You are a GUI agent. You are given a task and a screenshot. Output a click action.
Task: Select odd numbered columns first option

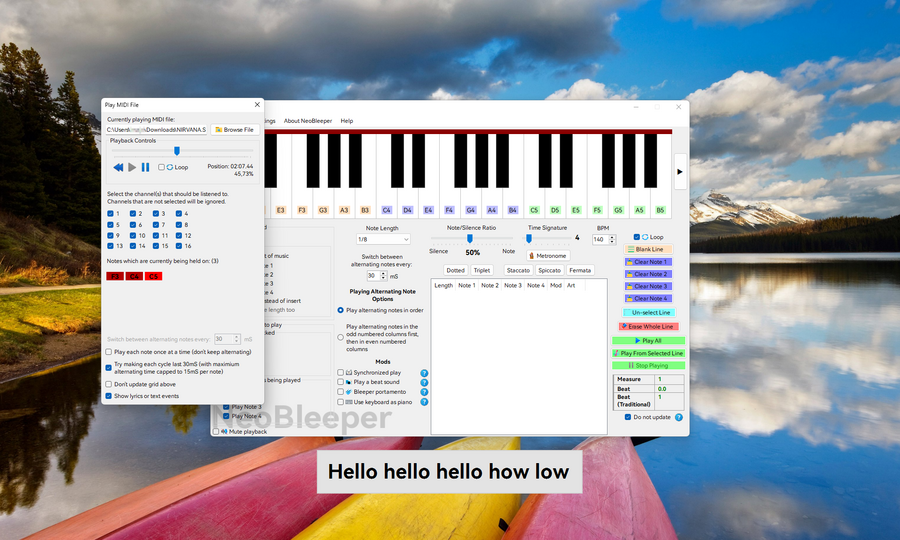tap(340, 338)
